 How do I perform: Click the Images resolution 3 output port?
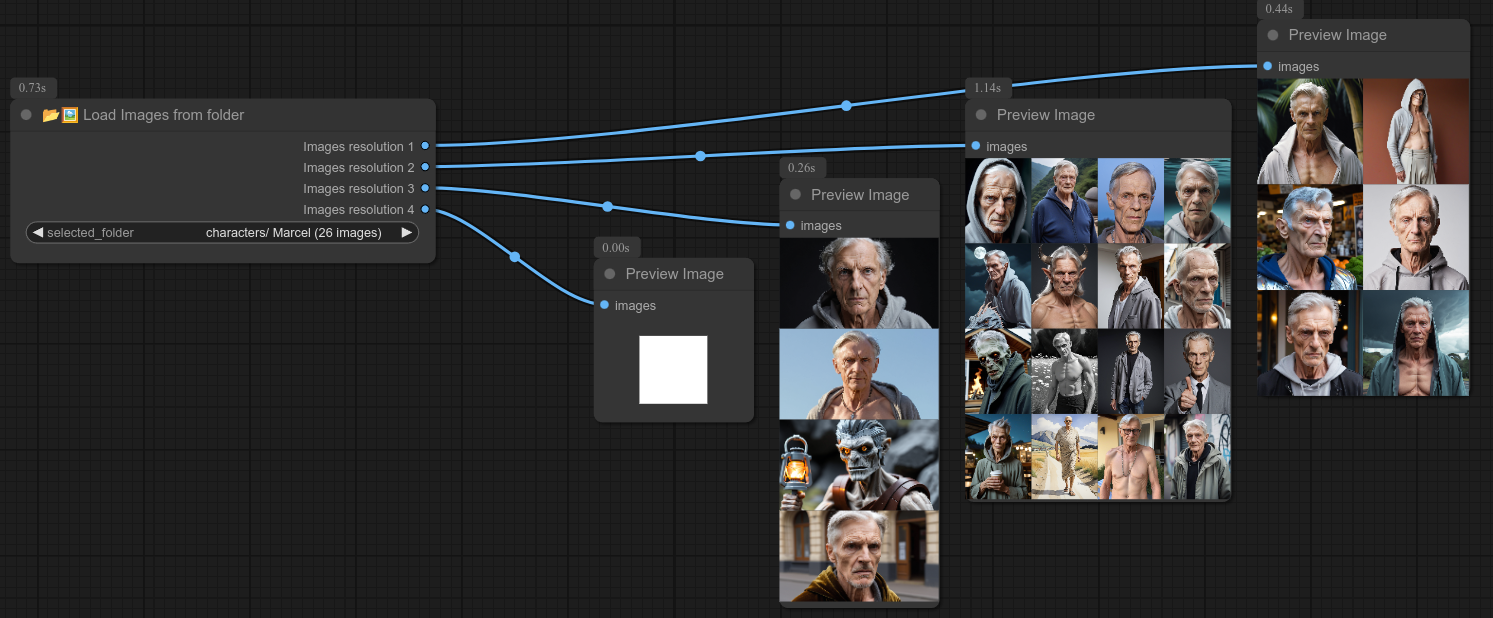425,188
